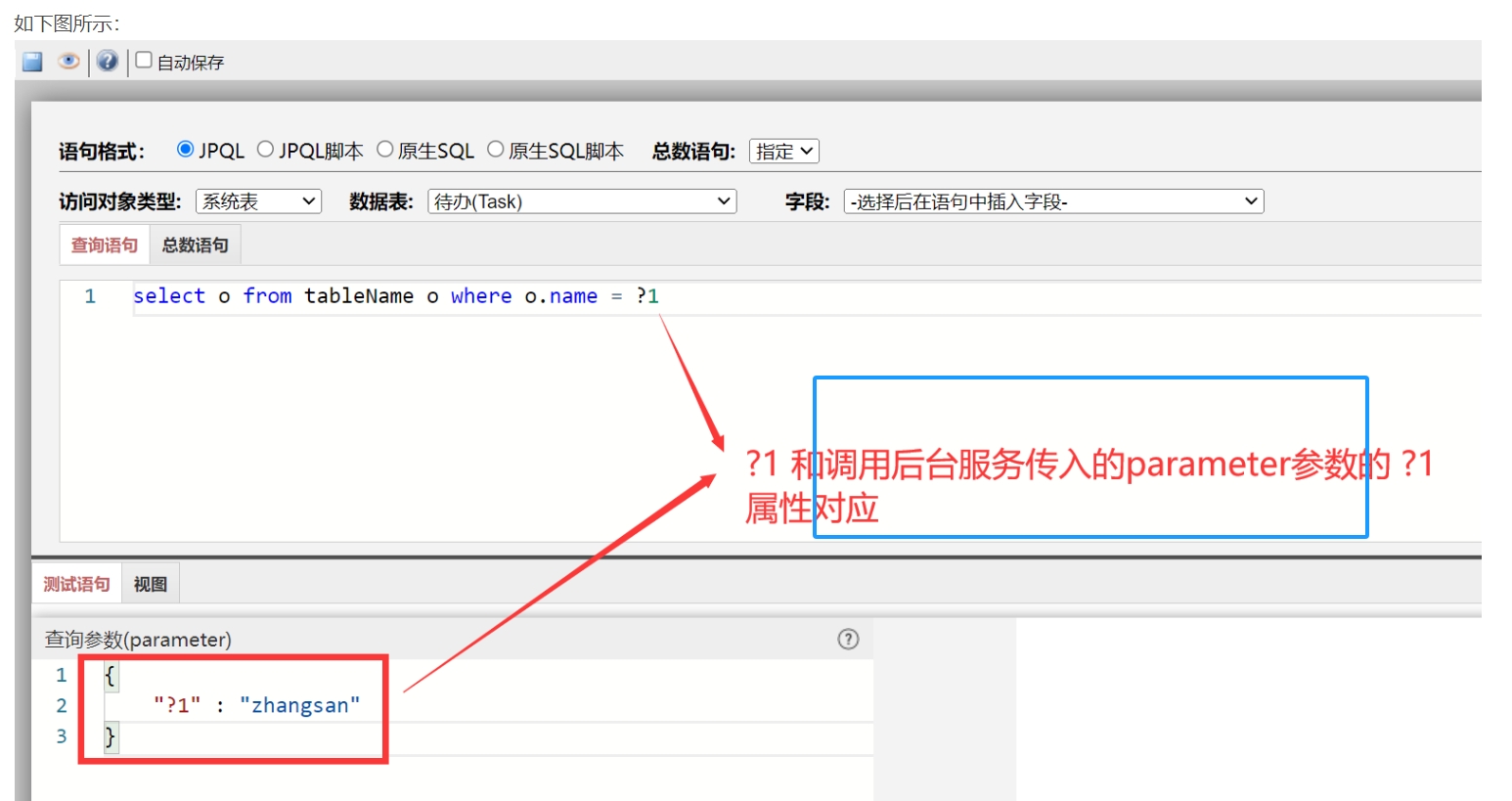The width and height of the screenshot is (1512, 801).
Task: Select the 查询语句 tab
Action: 103,244
